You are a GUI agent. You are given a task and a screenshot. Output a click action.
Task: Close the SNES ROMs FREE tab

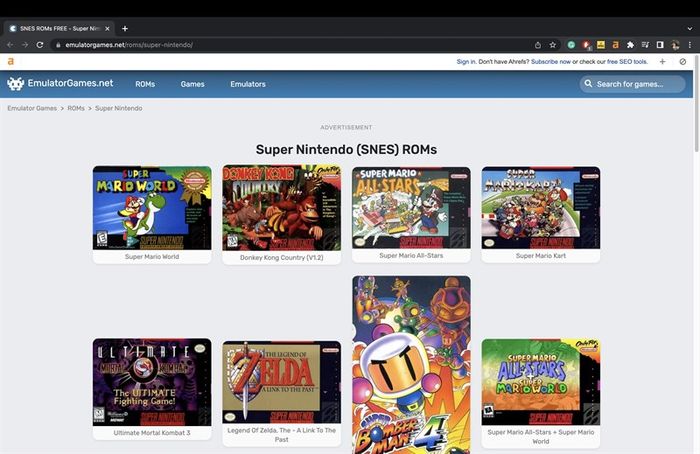click(107, 29)
